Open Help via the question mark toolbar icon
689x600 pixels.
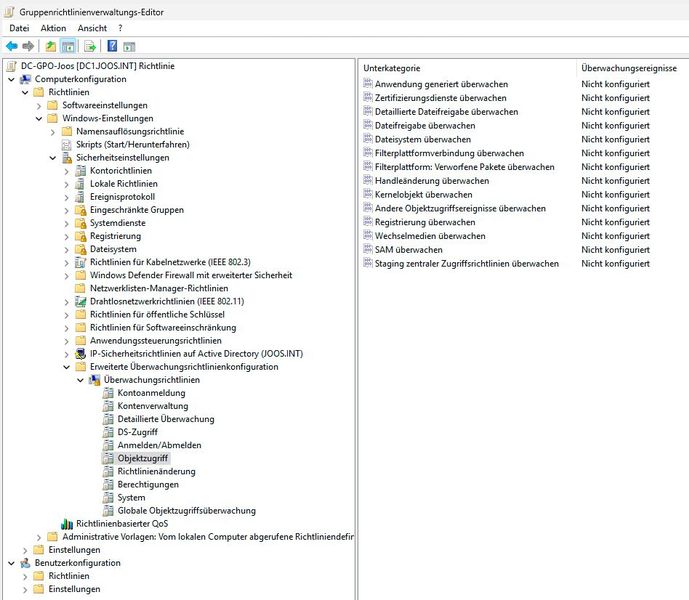pyautogui.click(x=112, y=45)
